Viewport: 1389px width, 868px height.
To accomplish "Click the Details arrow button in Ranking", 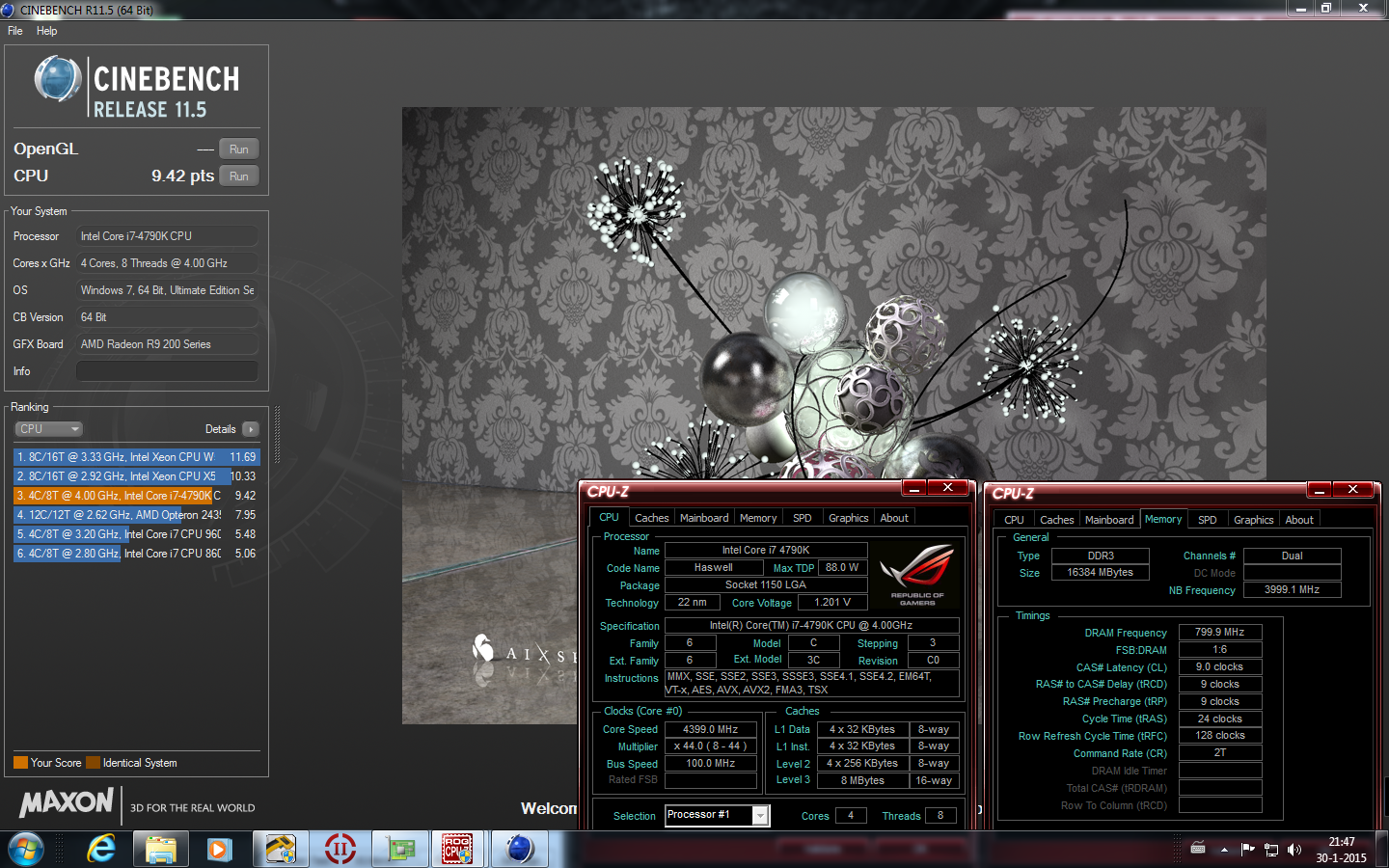I will click(x=251, y=429).
